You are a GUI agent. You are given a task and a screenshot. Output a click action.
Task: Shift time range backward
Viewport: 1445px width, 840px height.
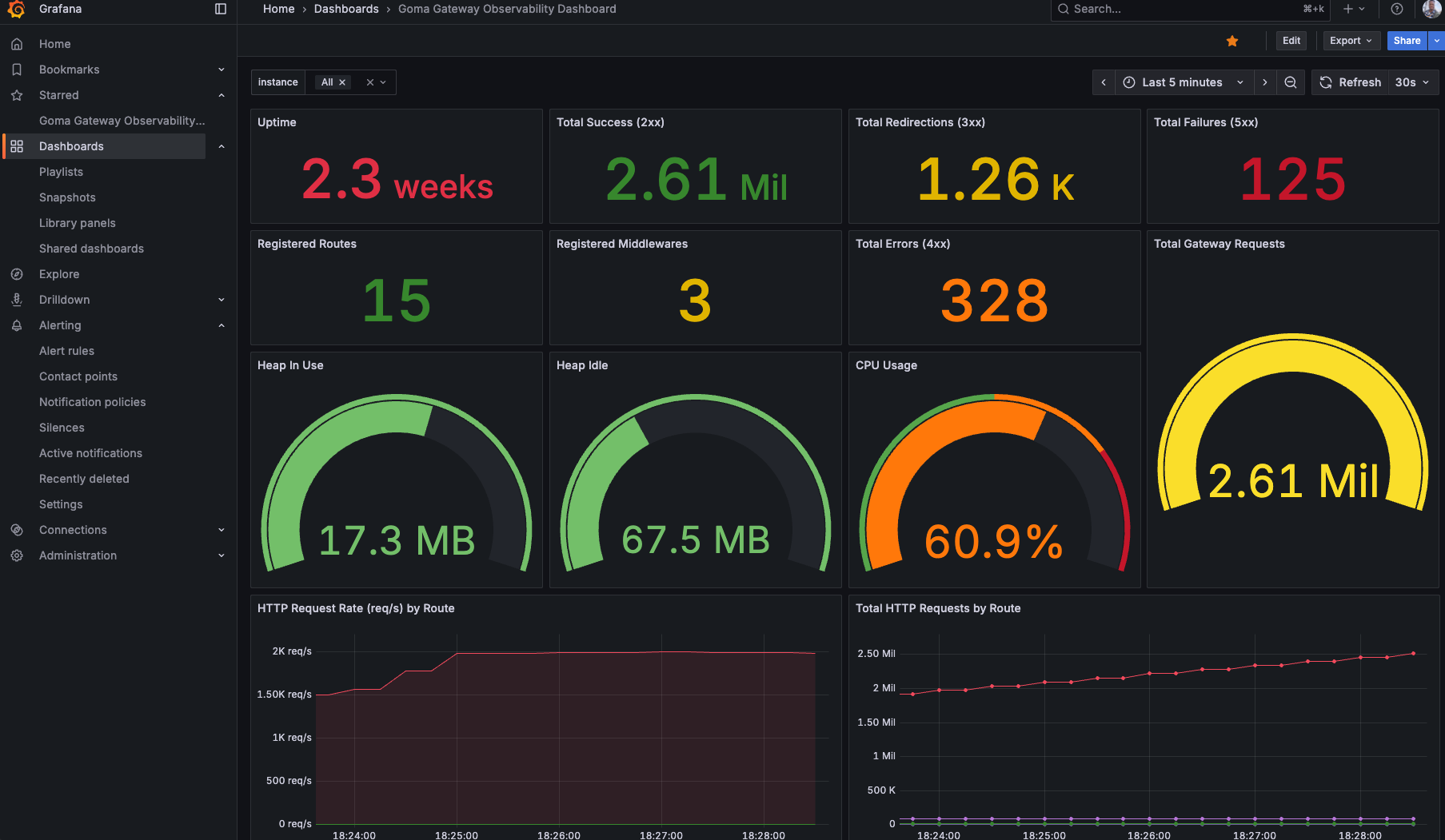click(1104, 82)
